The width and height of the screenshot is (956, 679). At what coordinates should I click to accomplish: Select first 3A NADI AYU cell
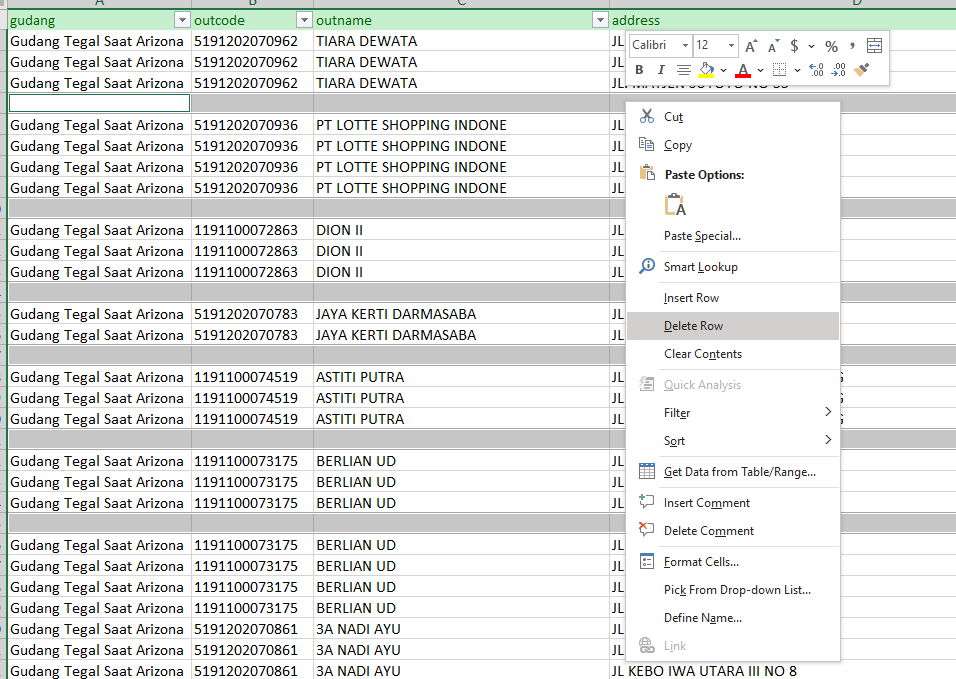click(462, 630)
